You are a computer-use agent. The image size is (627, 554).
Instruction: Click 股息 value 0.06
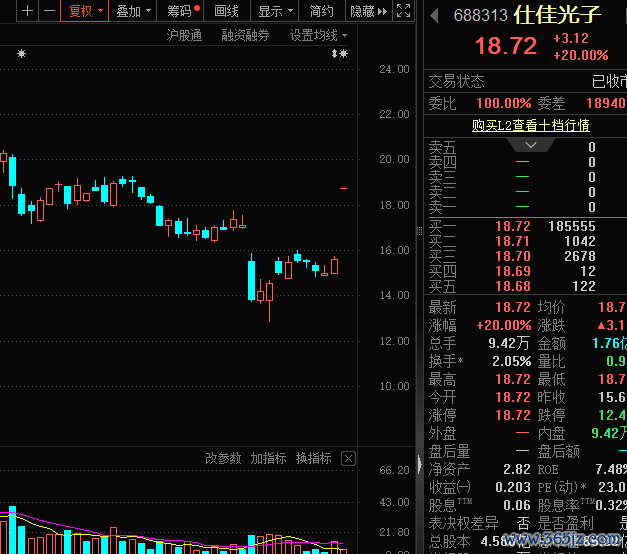(517, 505)
